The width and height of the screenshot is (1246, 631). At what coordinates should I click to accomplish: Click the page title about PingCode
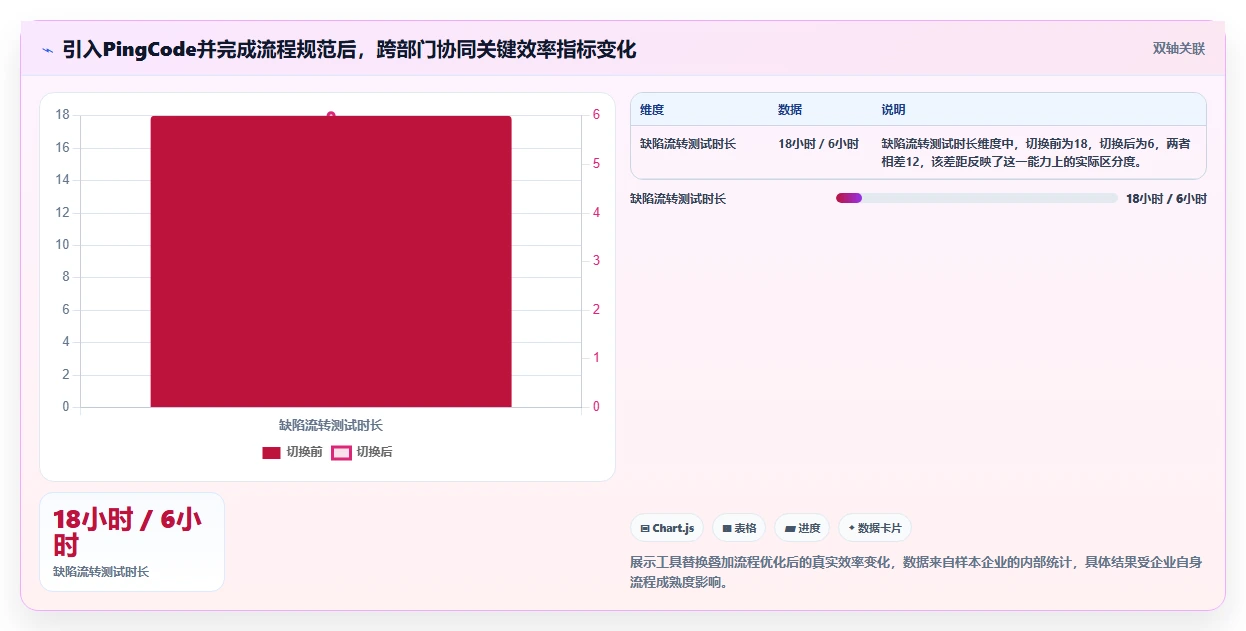tap(349, 50)
